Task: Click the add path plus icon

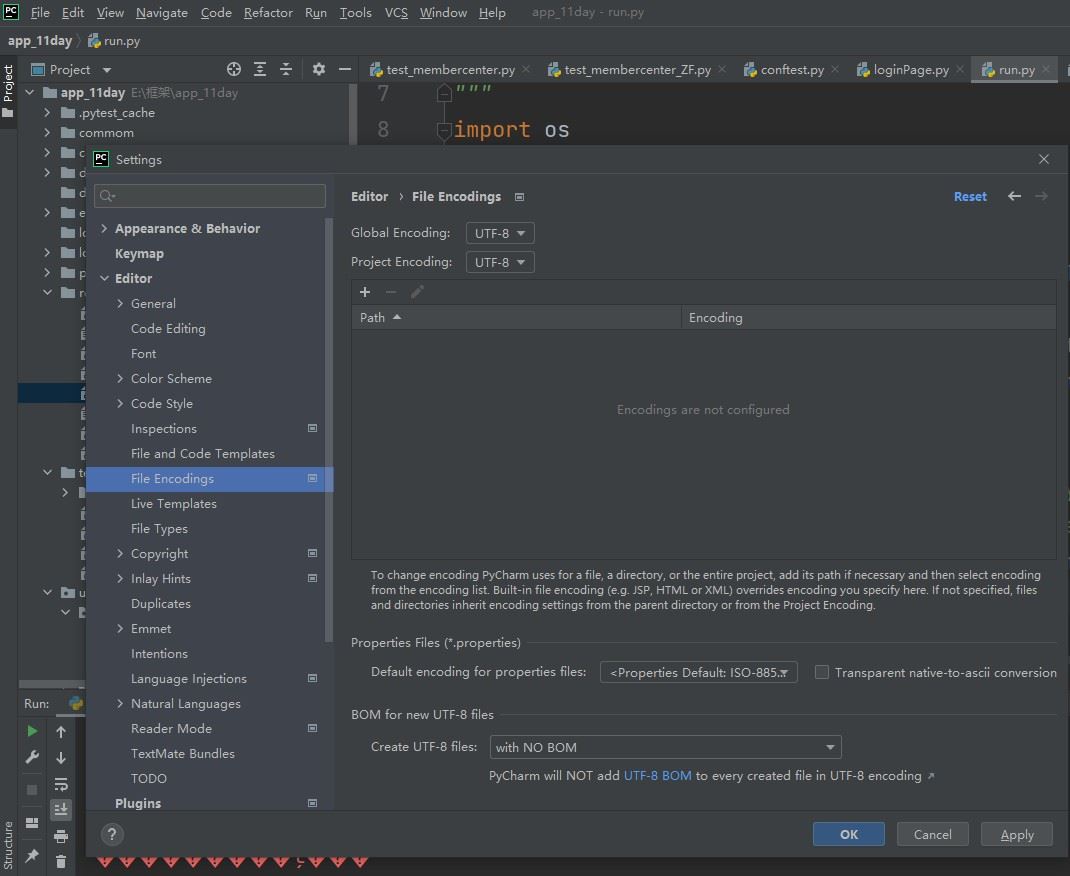Action: pos(365,292)
